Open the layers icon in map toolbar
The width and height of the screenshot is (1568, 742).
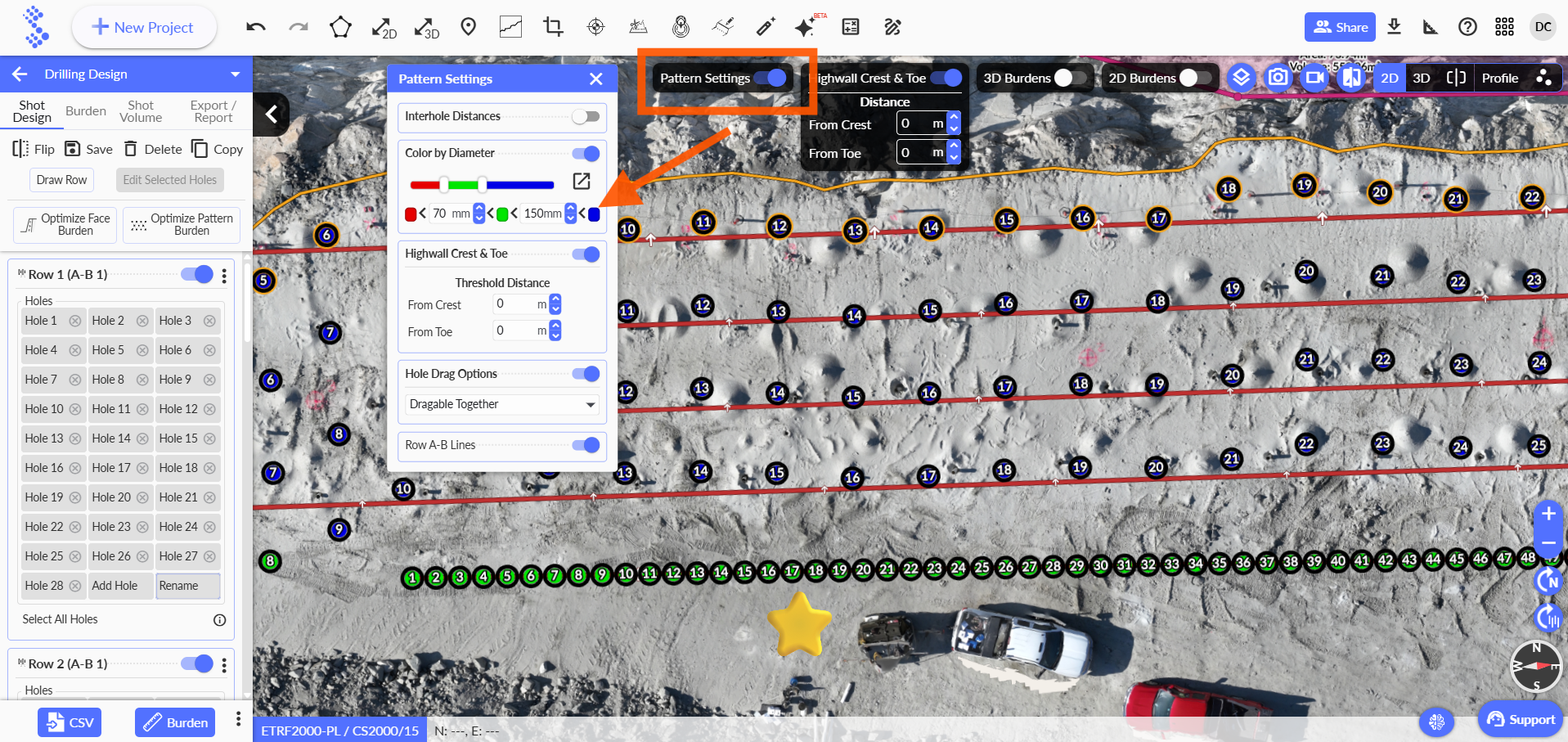click(x=1241, y=78)
